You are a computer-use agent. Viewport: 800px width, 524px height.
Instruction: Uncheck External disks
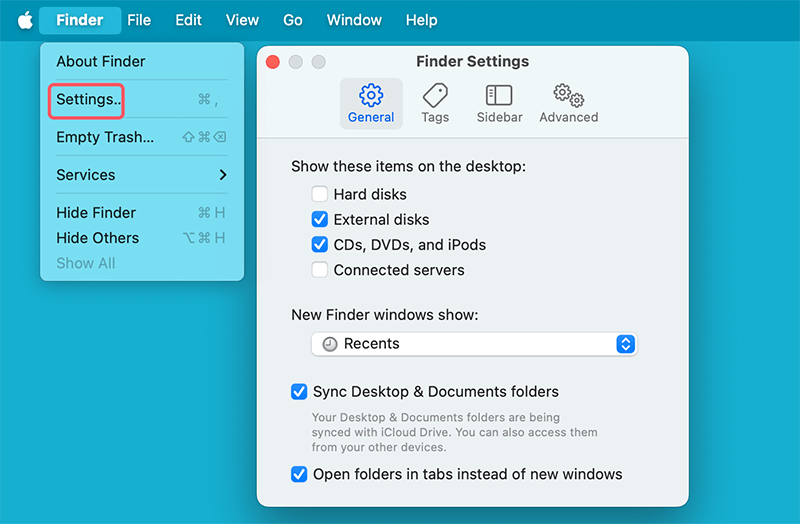(319, 219)
